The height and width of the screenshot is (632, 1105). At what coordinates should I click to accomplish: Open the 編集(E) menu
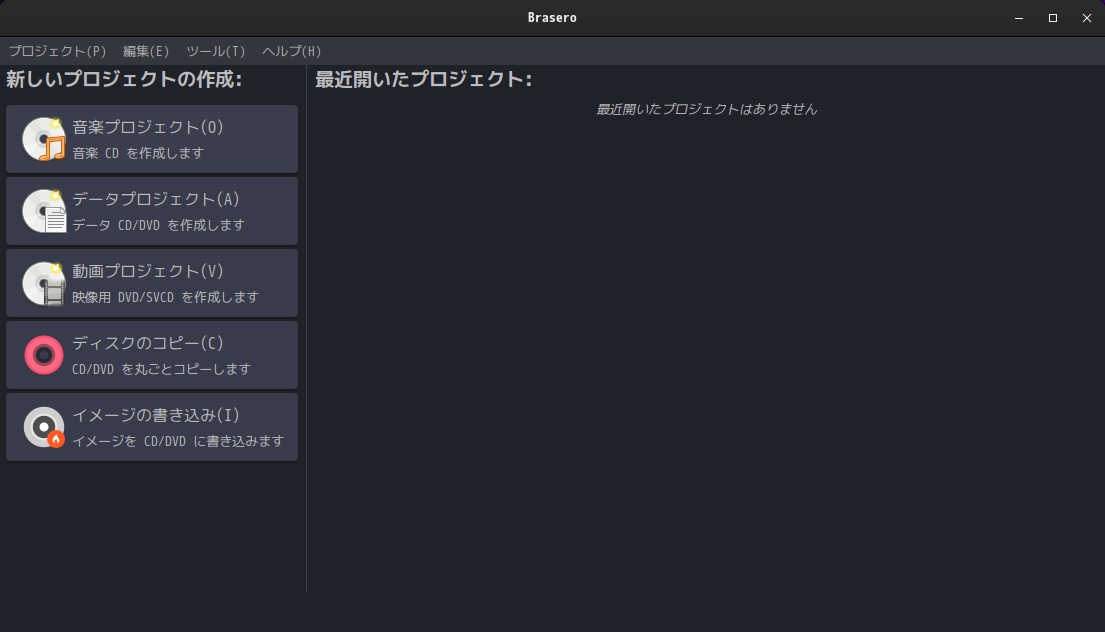(x=146, y=51)
